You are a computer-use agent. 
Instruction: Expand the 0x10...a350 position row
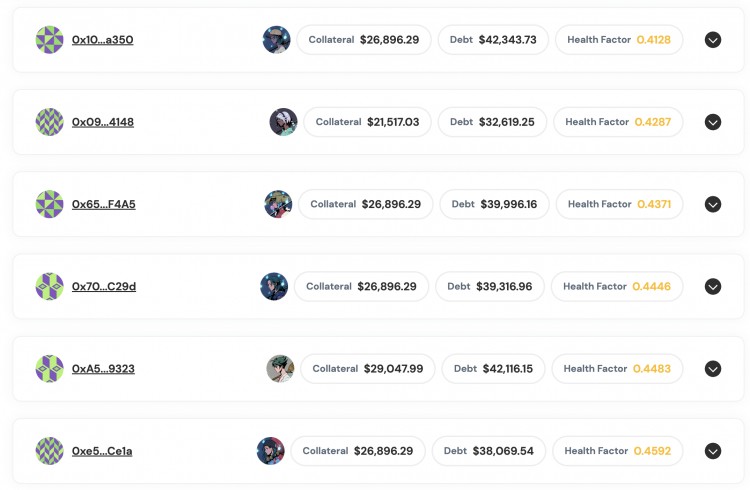[713, 40]
